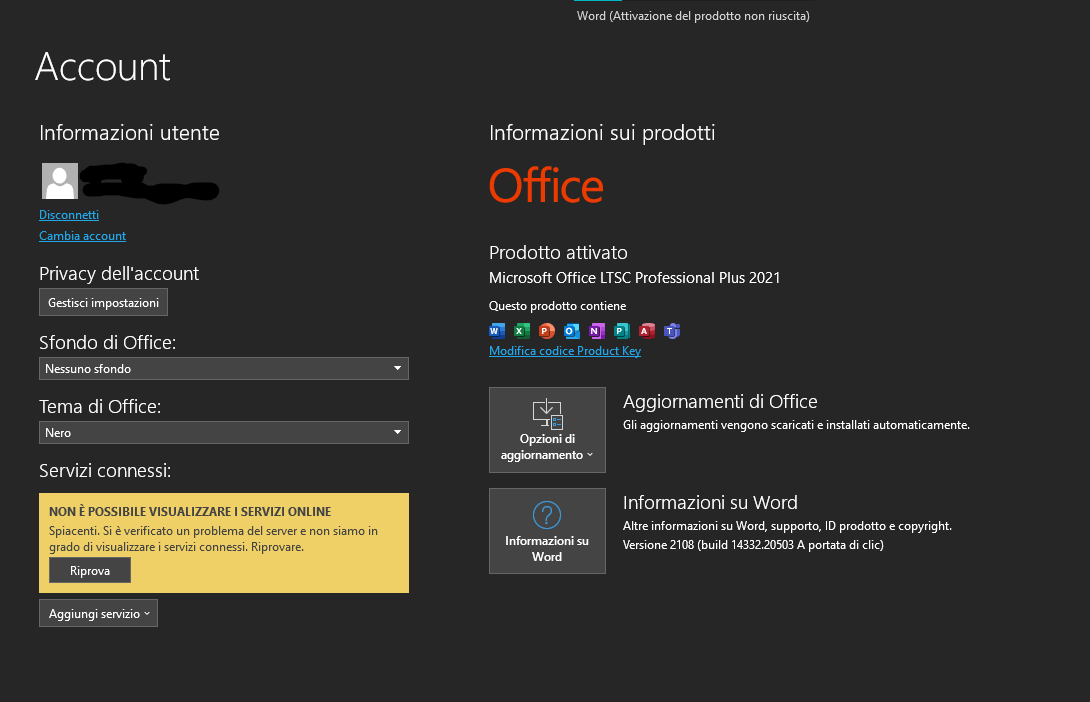
Task: Open the Informazioni su Word button
Action: (x=547, y=531)
